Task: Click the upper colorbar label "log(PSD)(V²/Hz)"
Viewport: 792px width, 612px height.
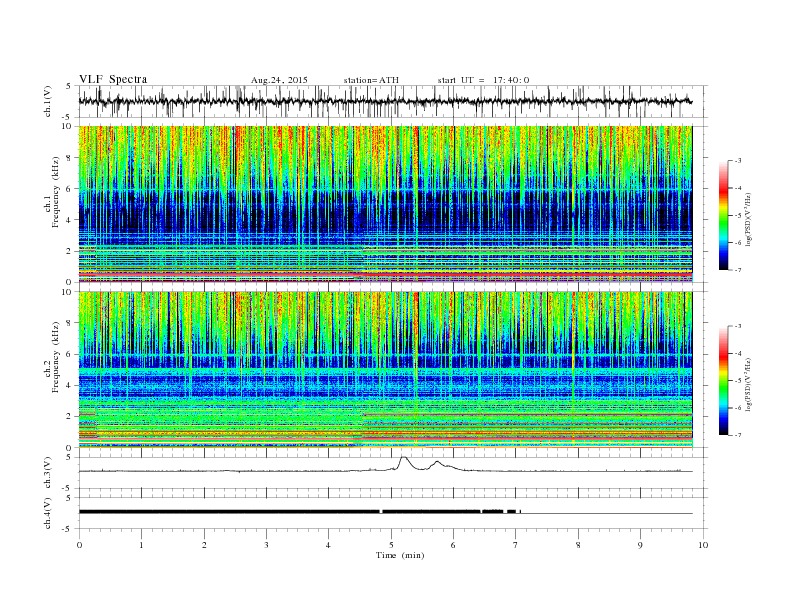Action: pyautogui.click(x=750, y=219)
